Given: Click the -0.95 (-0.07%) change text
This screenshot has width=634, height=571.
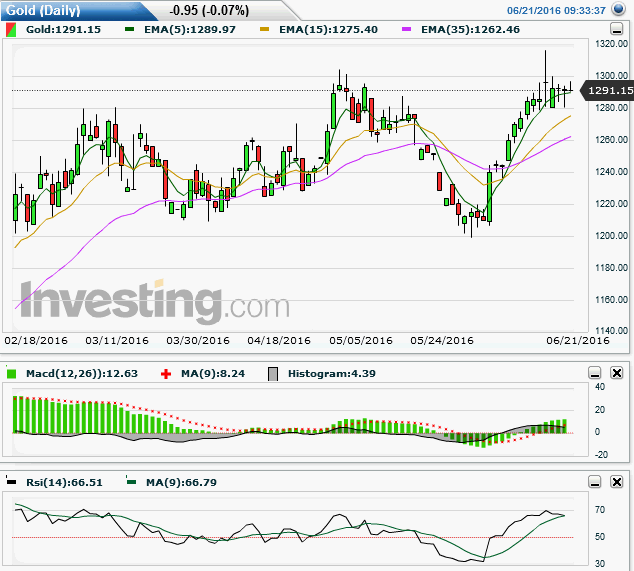Looking at the screenshot, I should point(209,10).
